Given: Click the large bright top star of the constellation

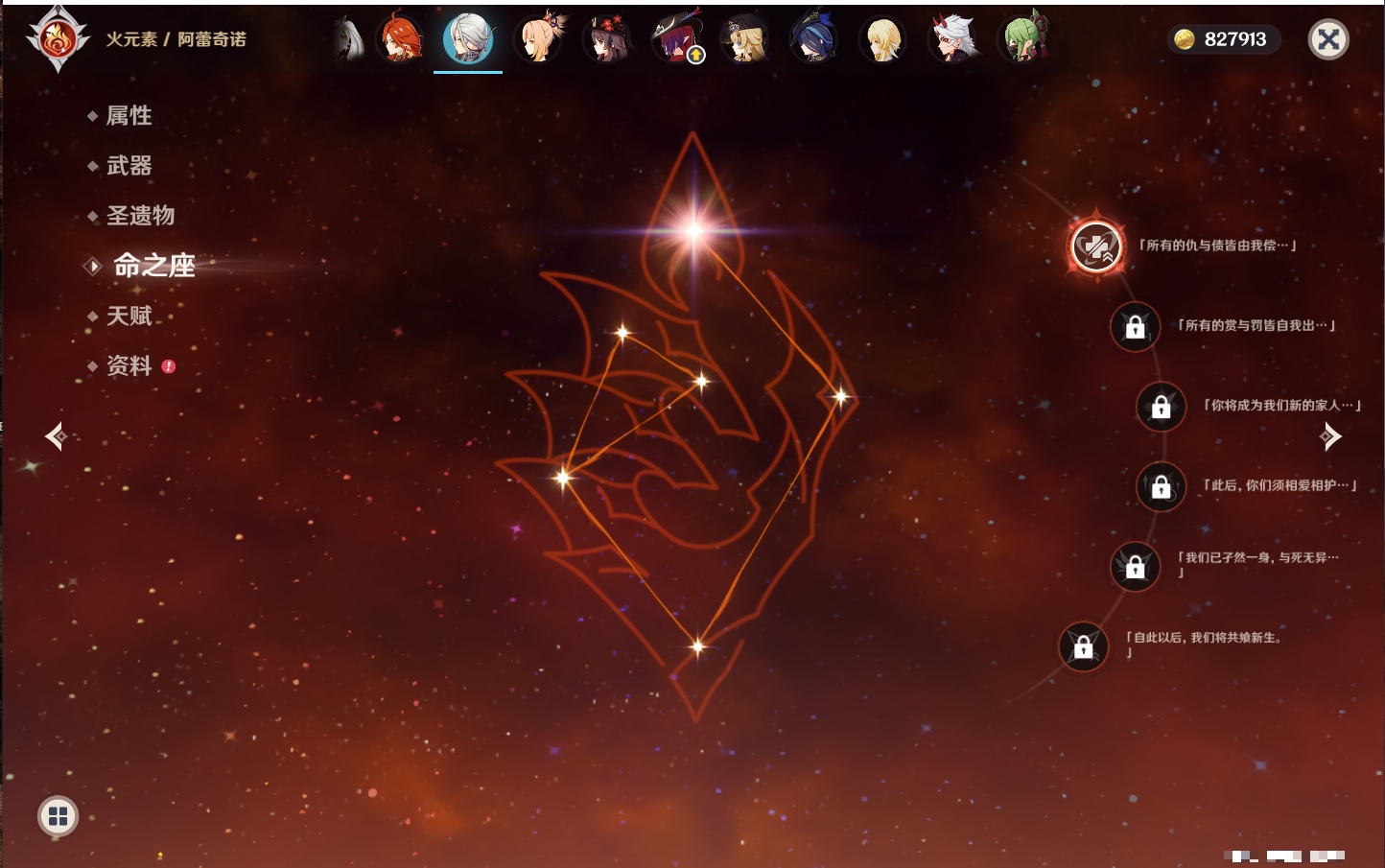Looking at the screenshot, I should coord(693,230).
